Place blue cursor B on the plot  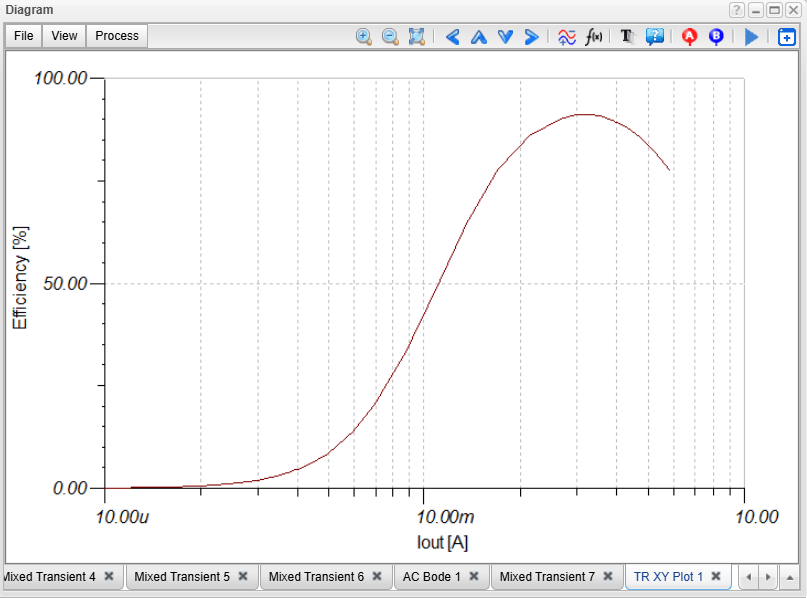[x=716, y=37]
